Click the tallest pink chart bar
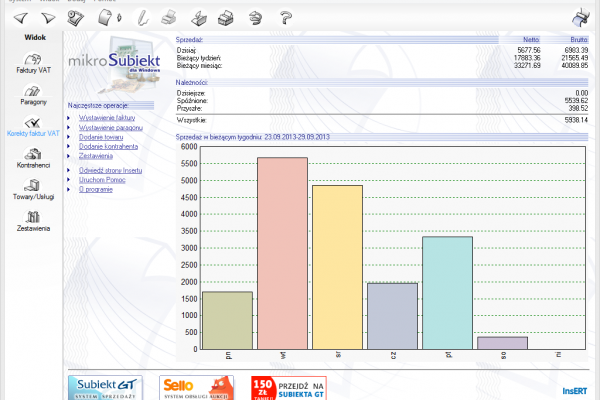 [x=281, y=252]
